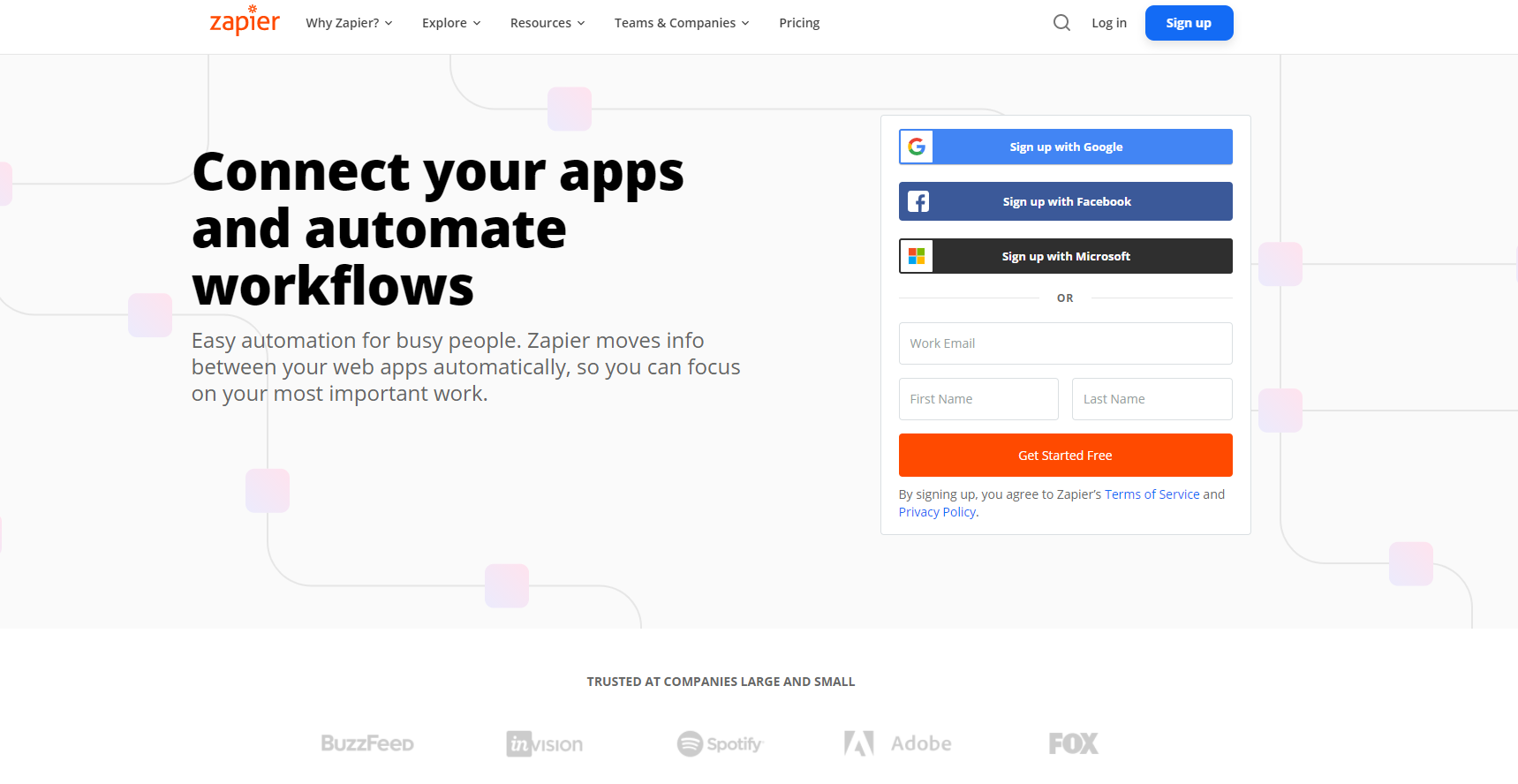Click the OR divider label
The width and height of the screenshot is (1518, 784).
coord(1065,298)
